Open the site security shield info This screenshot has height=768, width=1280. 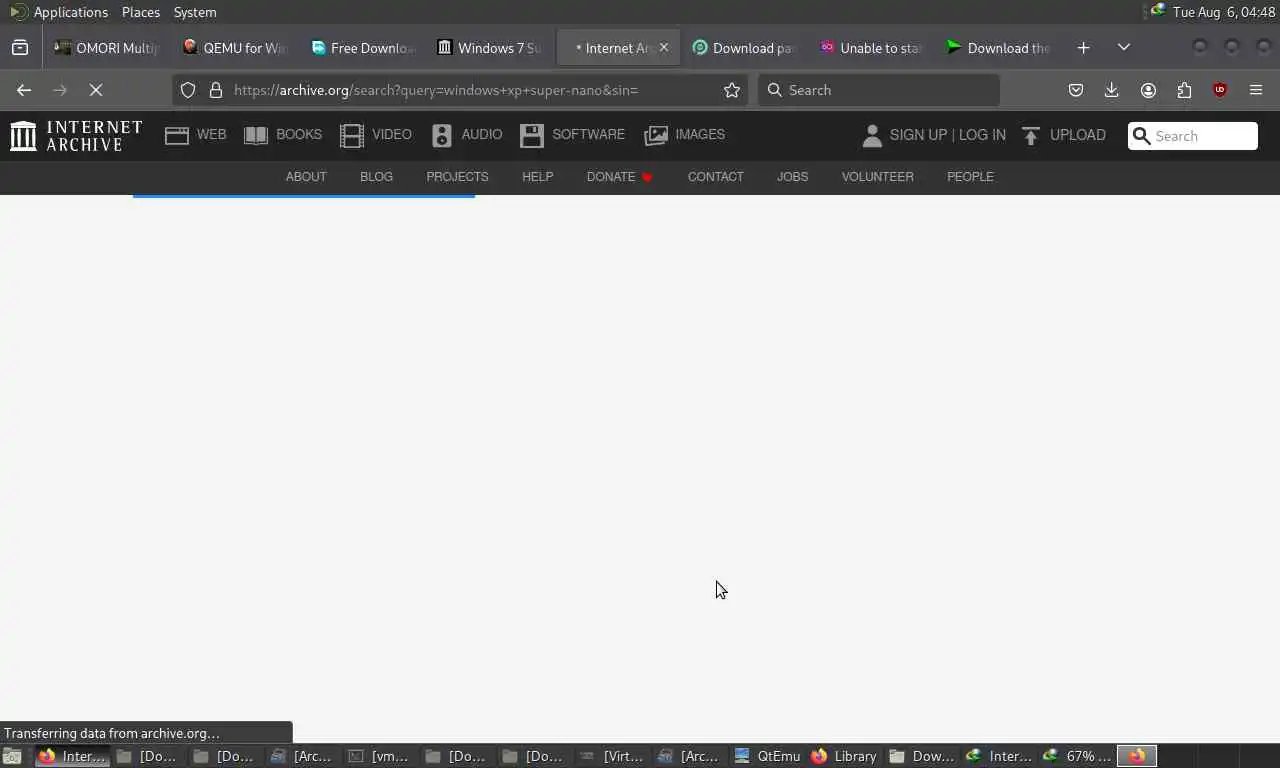click(x=188, y=90)
